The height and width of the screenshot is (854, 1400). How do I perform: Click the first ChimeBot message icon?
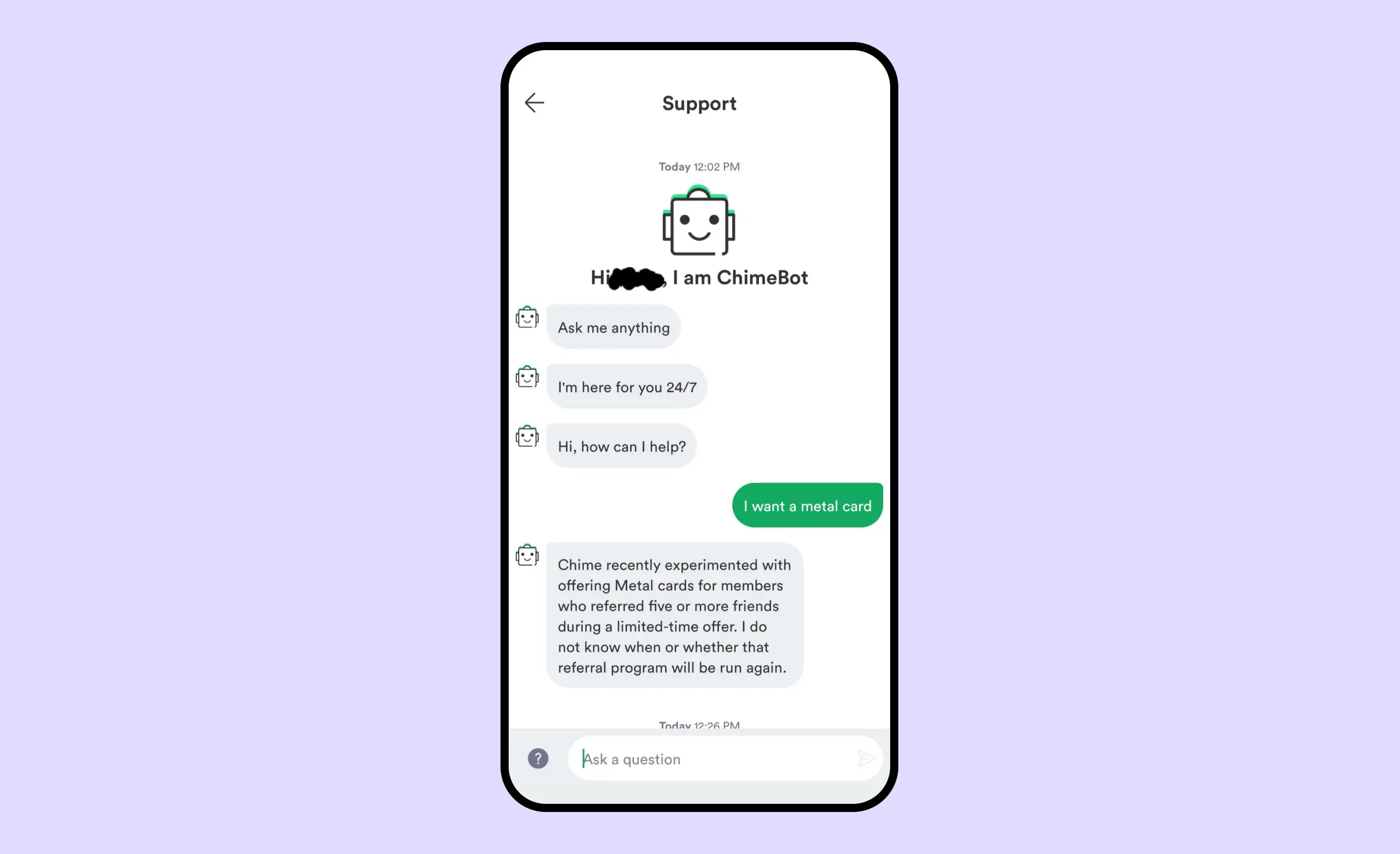click(x=526, y=318)
